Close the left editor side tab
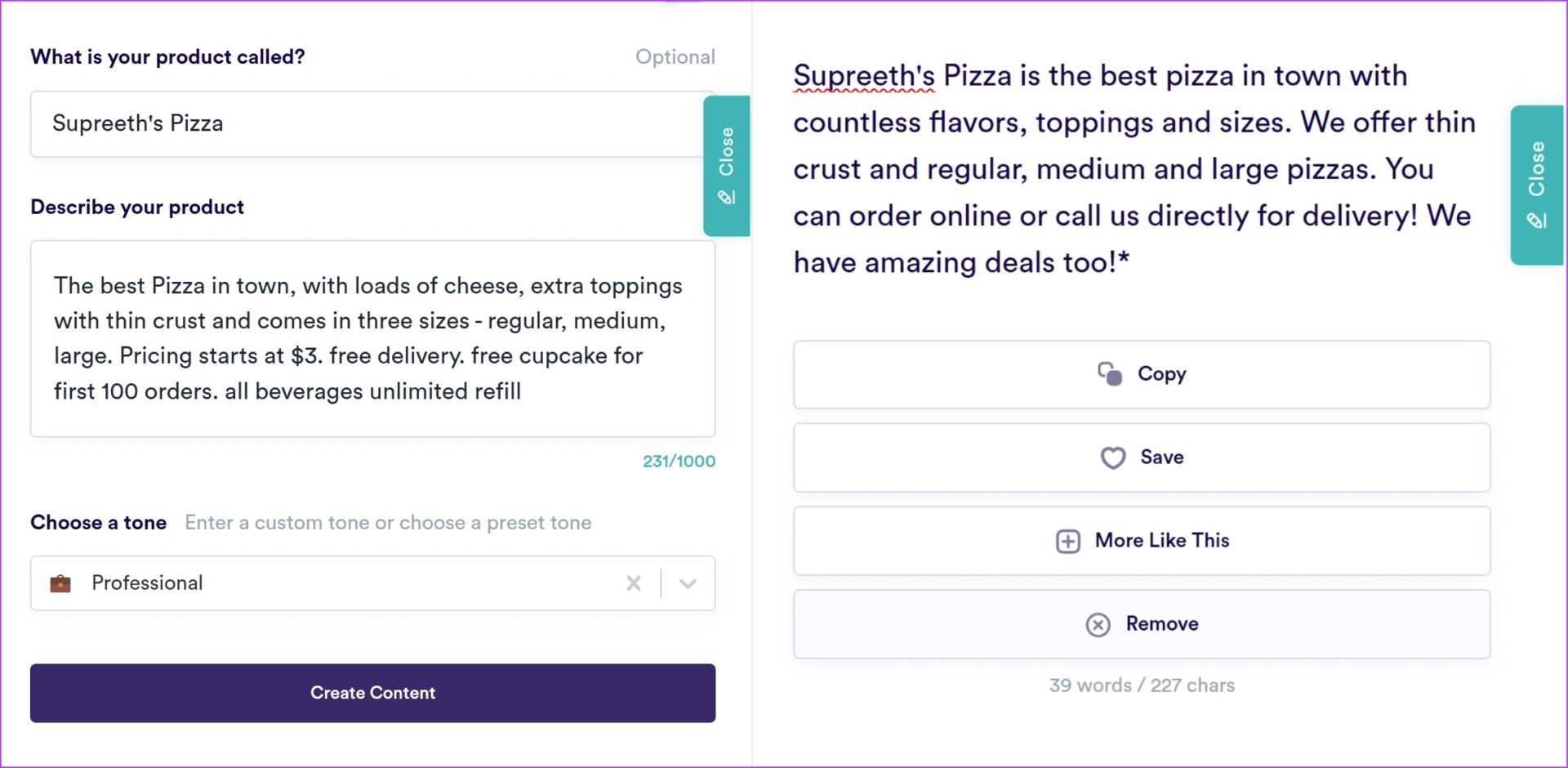Screen dimensions: 1568x768 tap(726, 166)
